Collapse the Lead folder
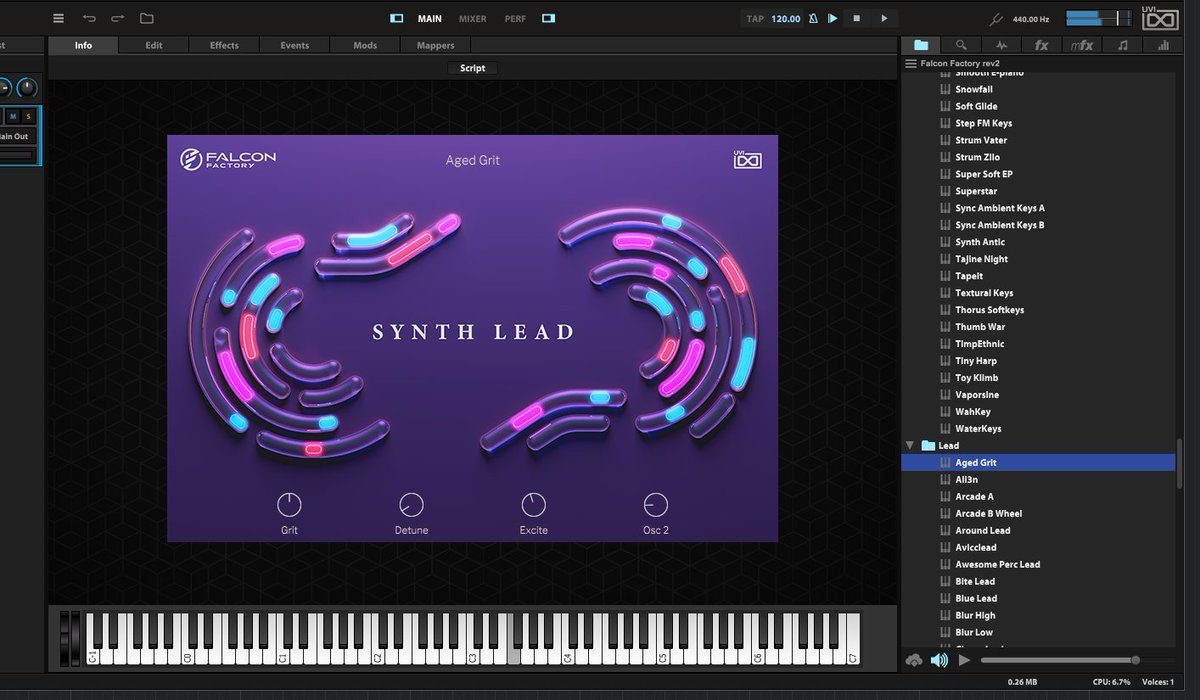Image resolution: width=1200 pixels, height=700 pixels. coord(910,446)
